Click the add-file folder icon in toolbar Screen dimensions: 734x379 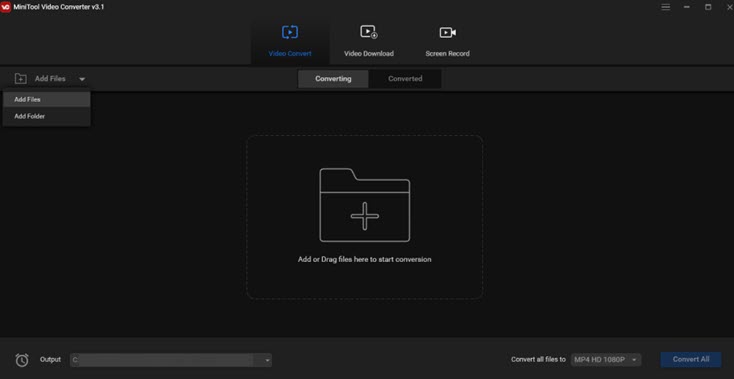(21, 79)
